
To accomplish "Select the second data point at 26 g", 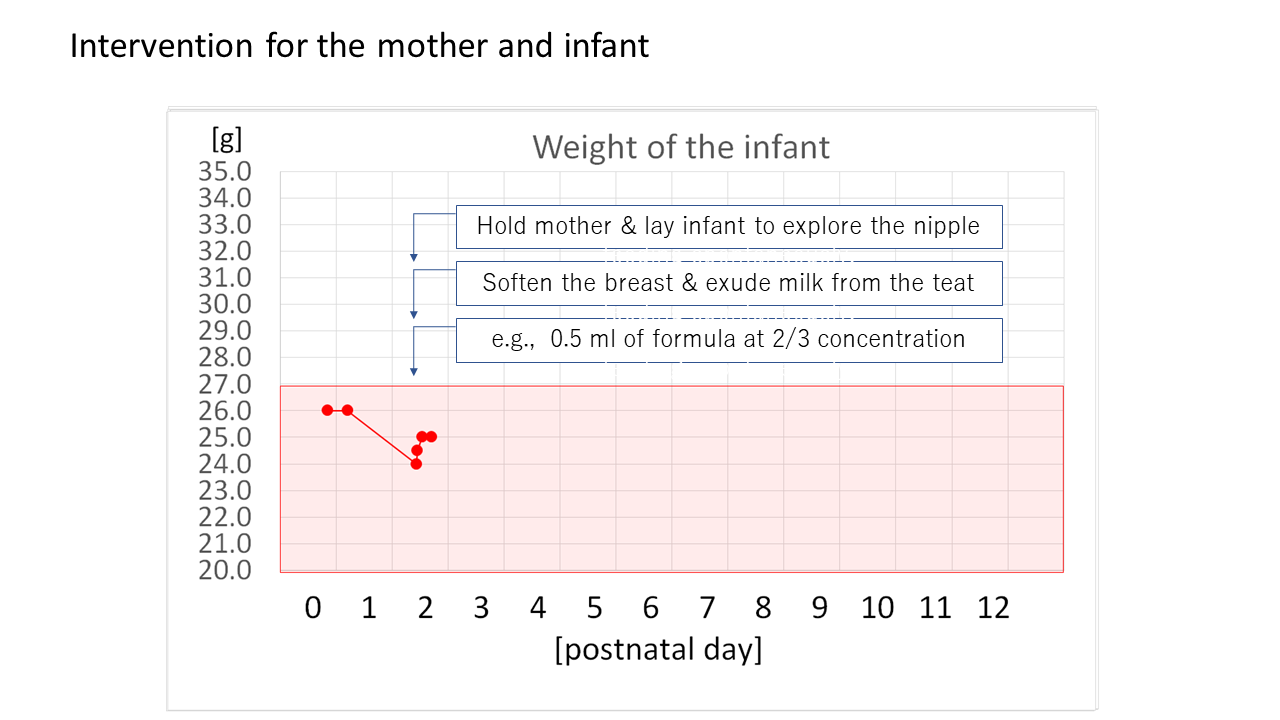I will pos(347,410).
